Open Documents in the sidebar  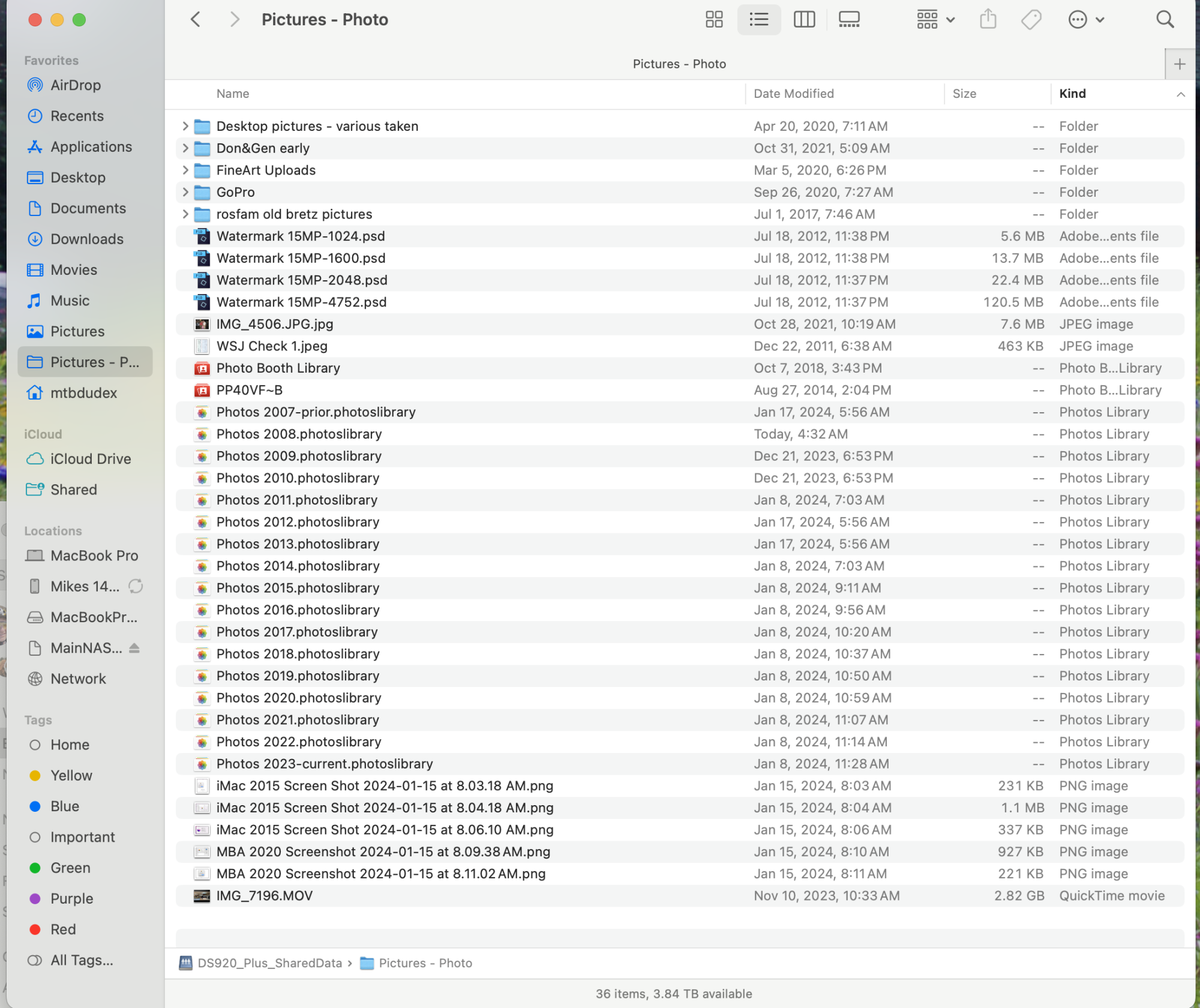88,208
